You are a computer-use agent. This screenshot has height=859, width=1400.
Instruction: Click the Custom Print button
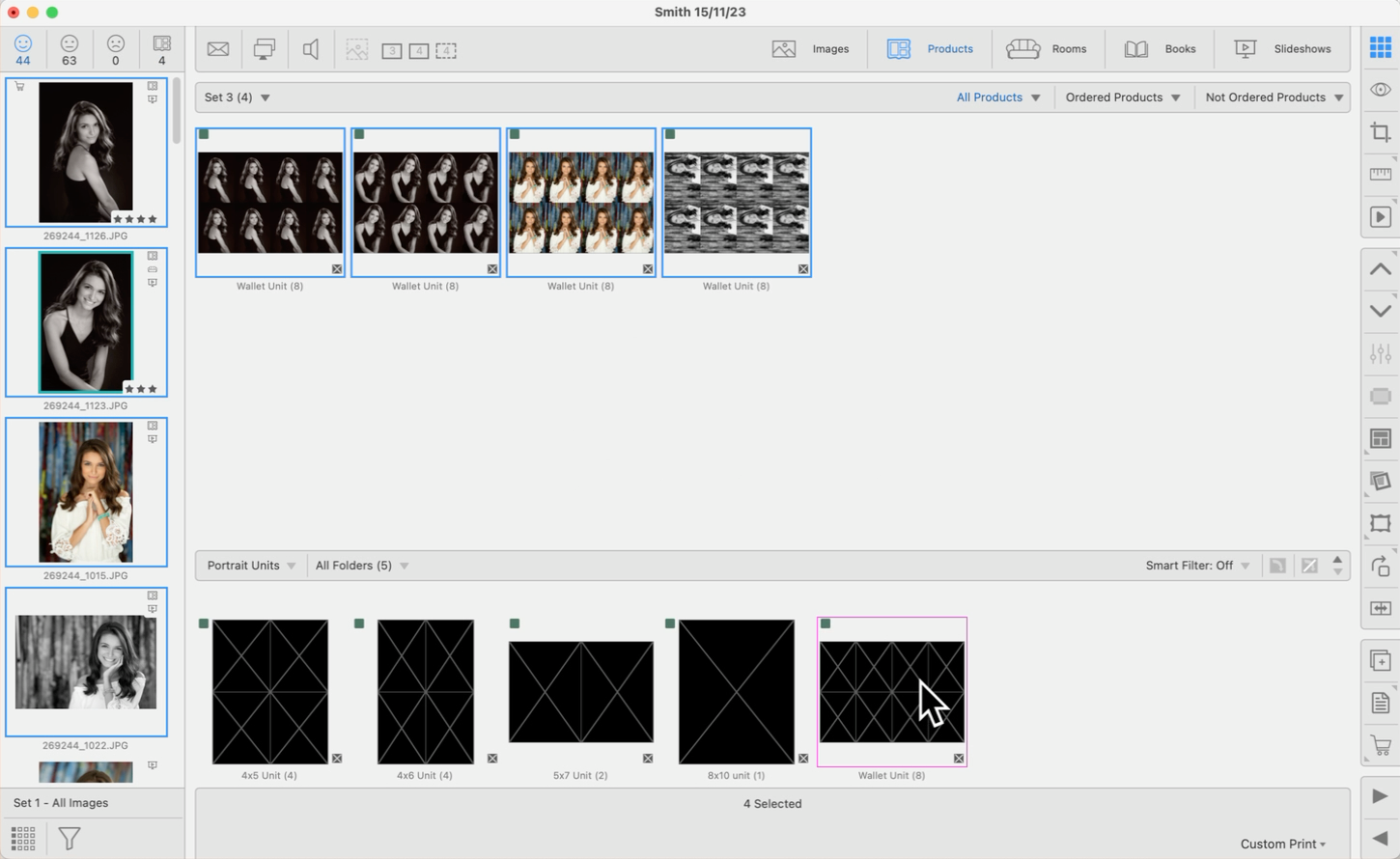coord(1282,844)
